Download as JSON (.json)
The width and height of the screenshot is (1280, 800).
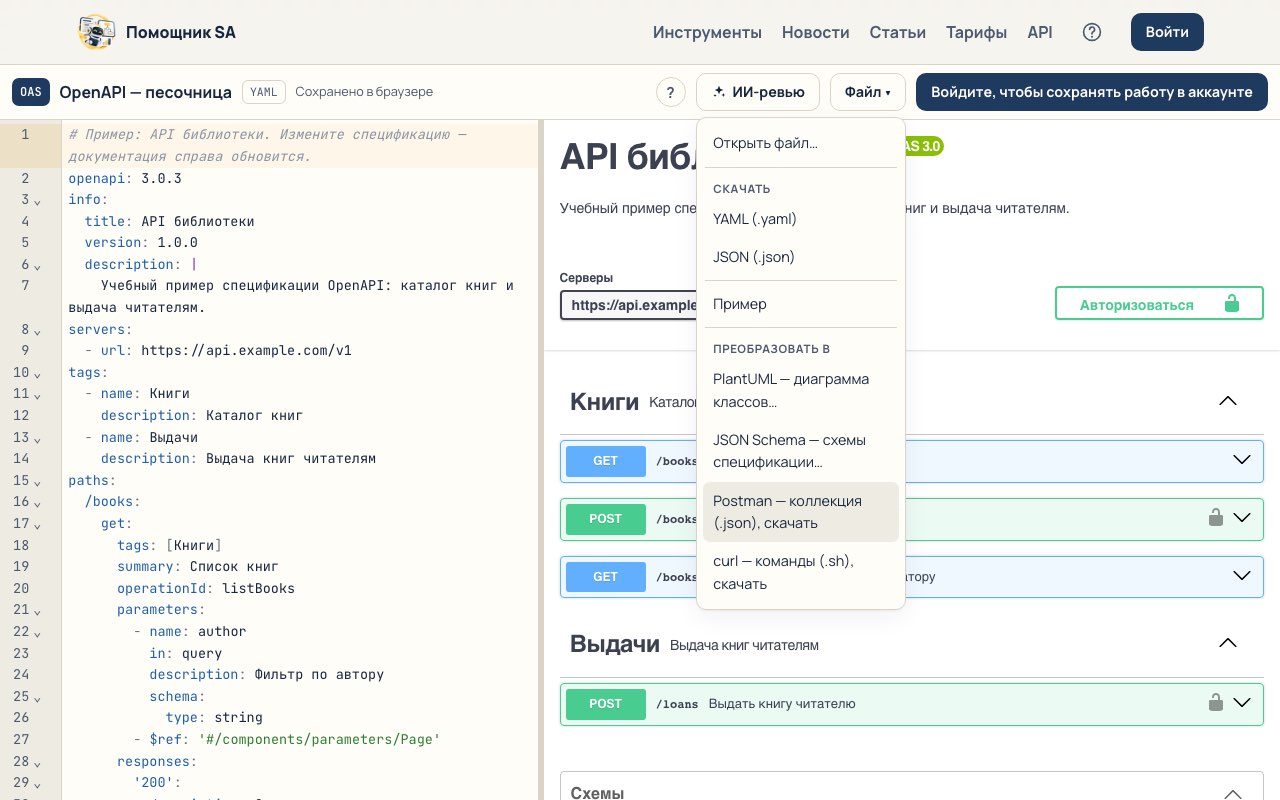800,257
